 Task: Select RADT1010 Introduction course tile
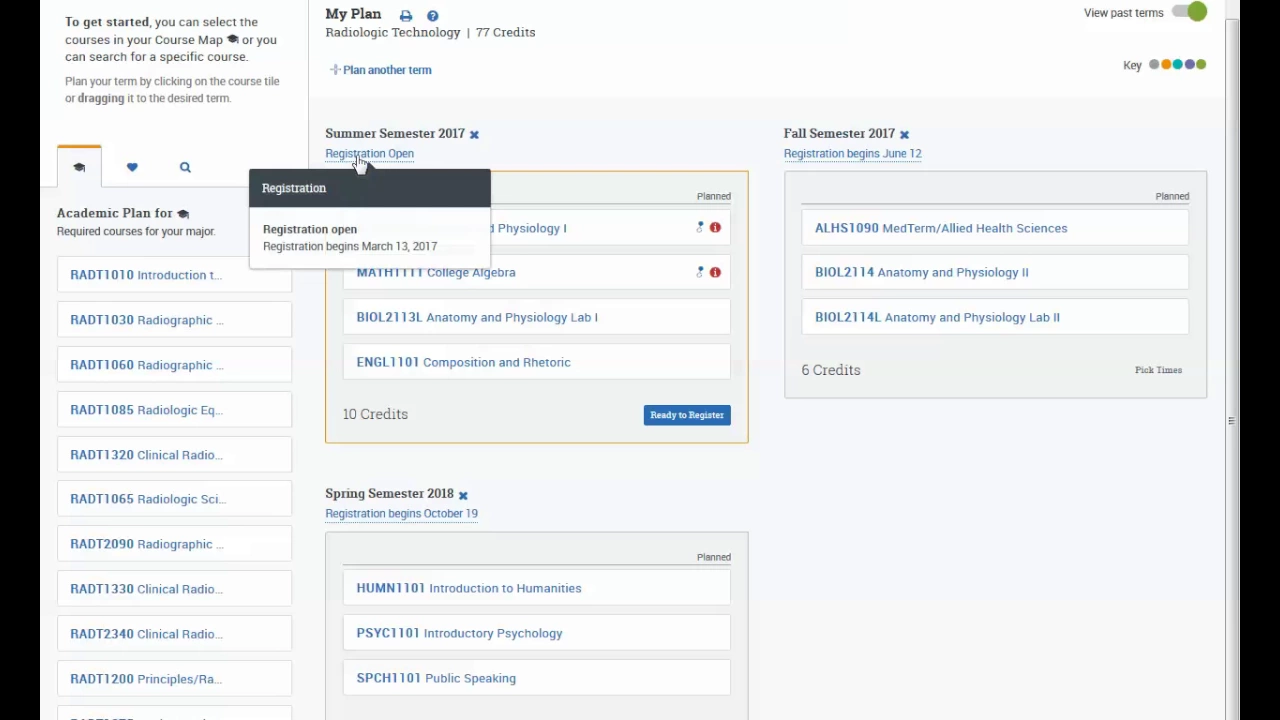tap(174, 275)
